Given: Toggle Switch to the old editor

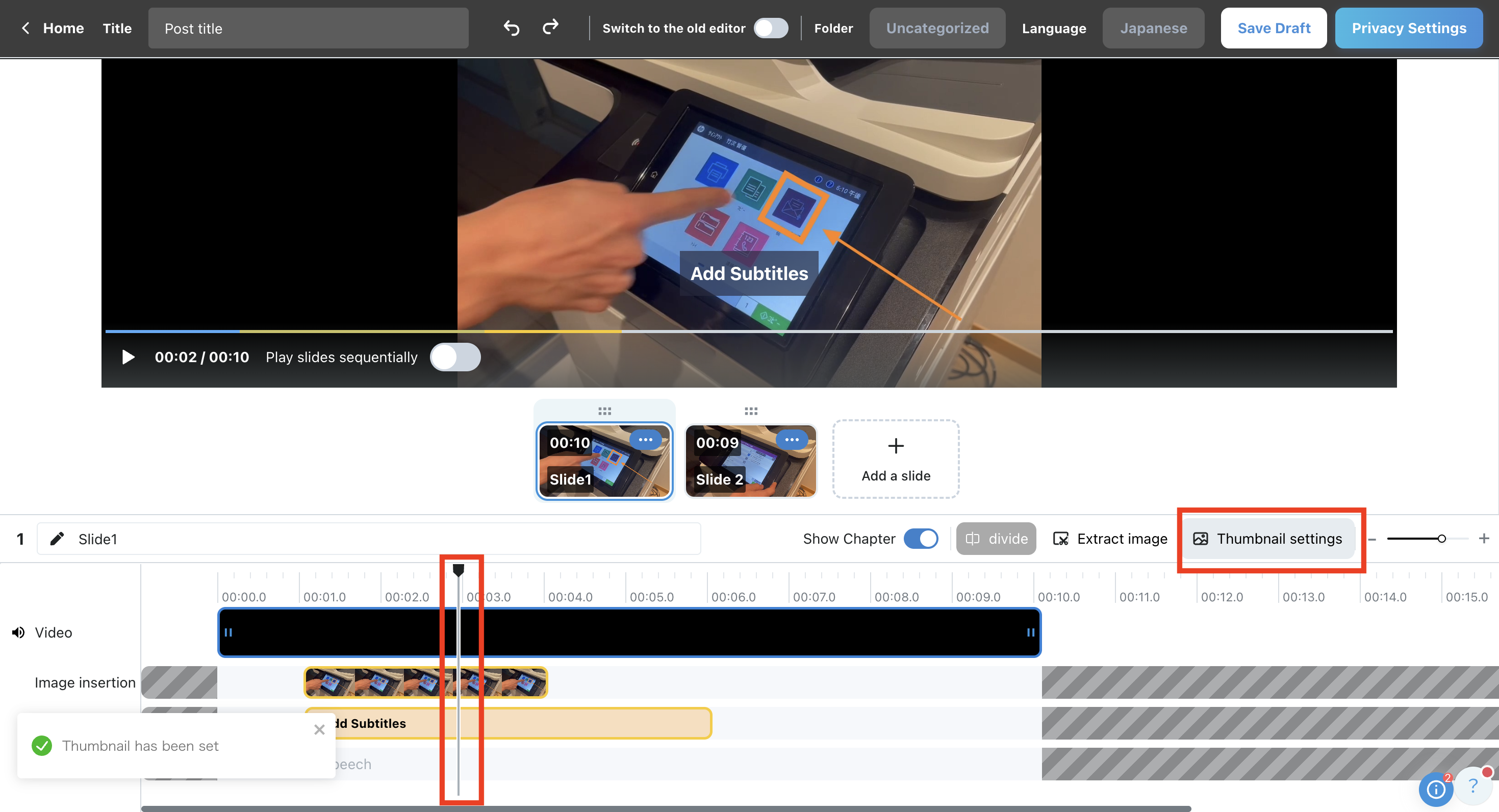Looking at the screenshot, I should (x=771, y=28).
